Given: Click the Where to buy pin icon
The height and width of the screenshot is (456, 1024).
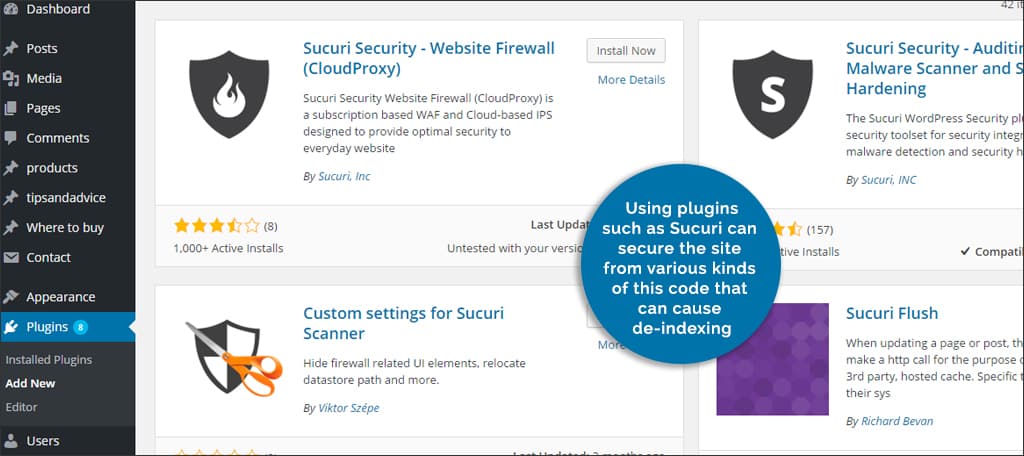Looking at the screenshot, I should coord(10,228).
